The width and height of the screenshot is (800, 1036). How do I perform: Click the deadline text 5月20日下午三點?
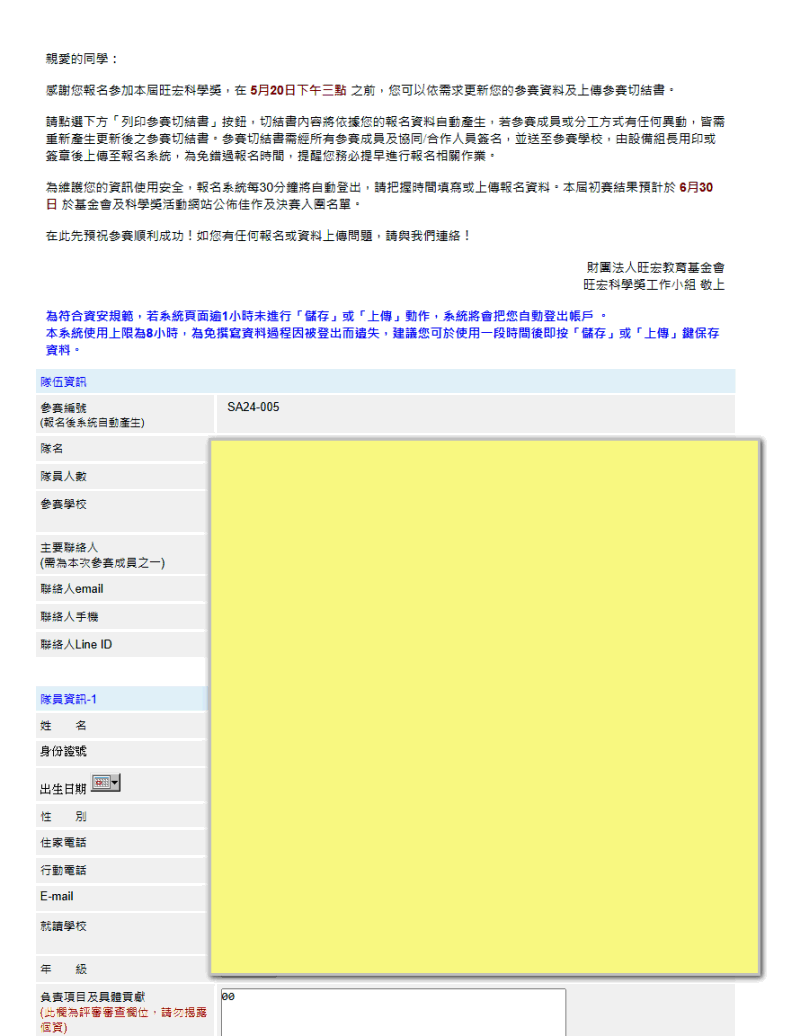298,91
